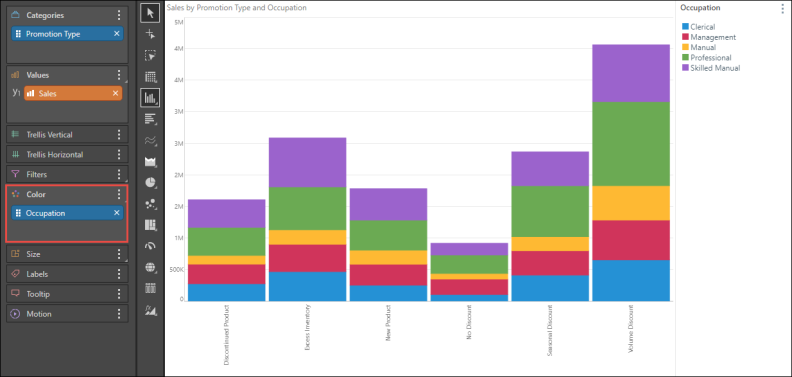Viewport: 792px width, 377px height.
Task: Click the 'Occupation' legend heading
Action: point(700,8)
